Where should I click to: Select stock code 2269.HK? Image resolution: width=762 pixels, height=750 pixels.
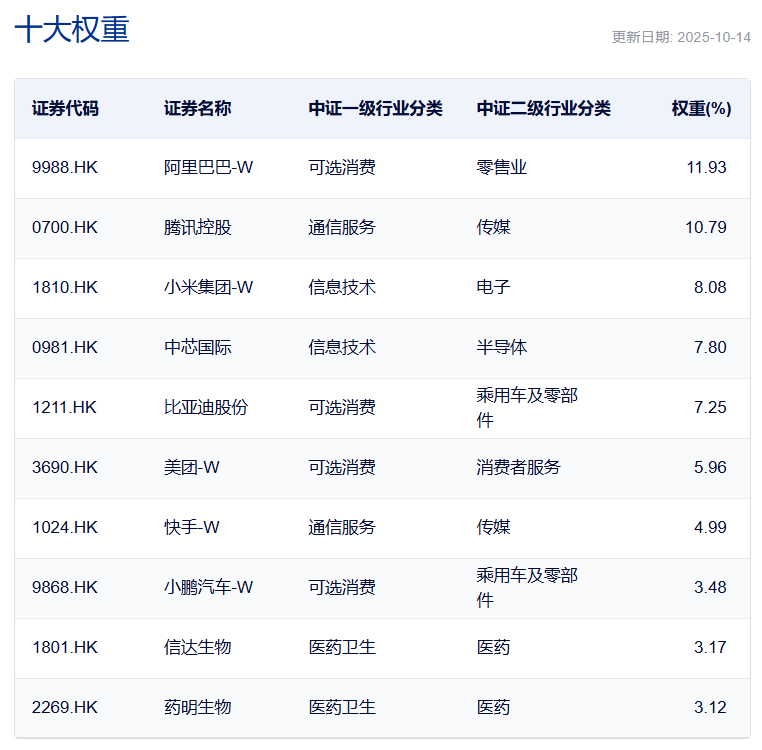coord(65,708)
